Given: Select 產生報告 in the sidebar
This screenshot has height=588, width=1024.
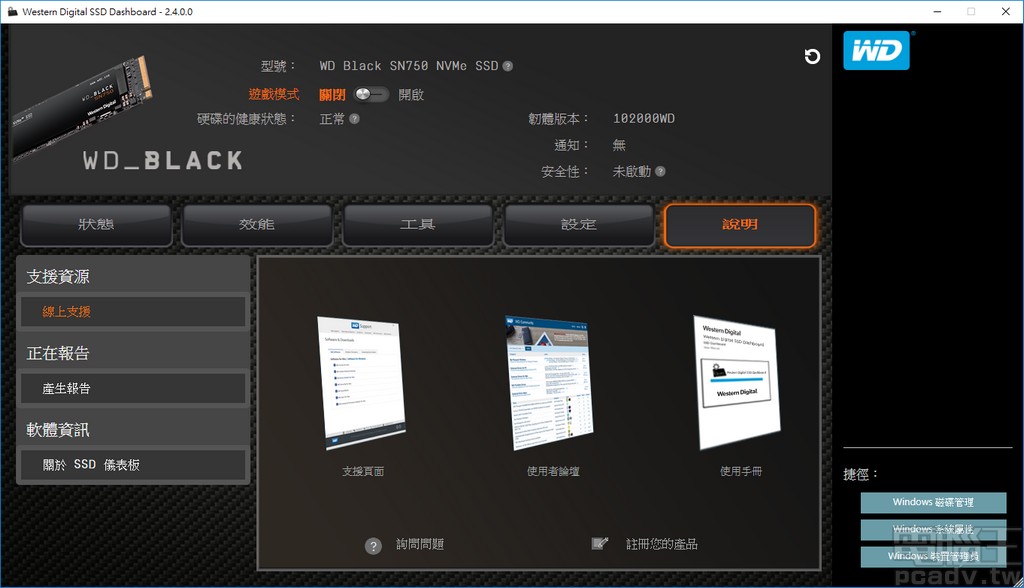Looking at the screenshot, I should (133, 389).
